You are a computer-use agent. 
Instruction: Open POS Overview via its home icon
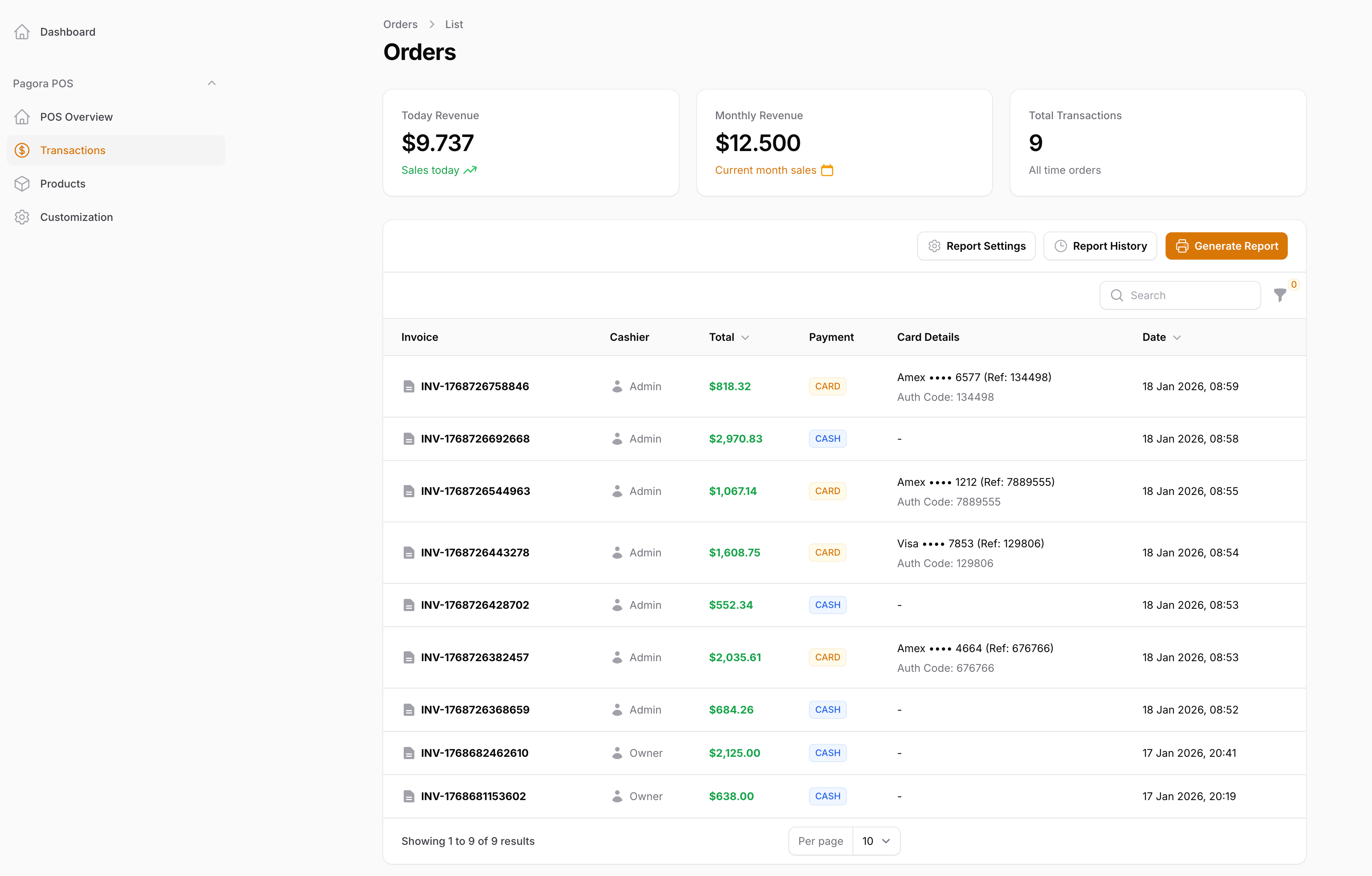22,116
